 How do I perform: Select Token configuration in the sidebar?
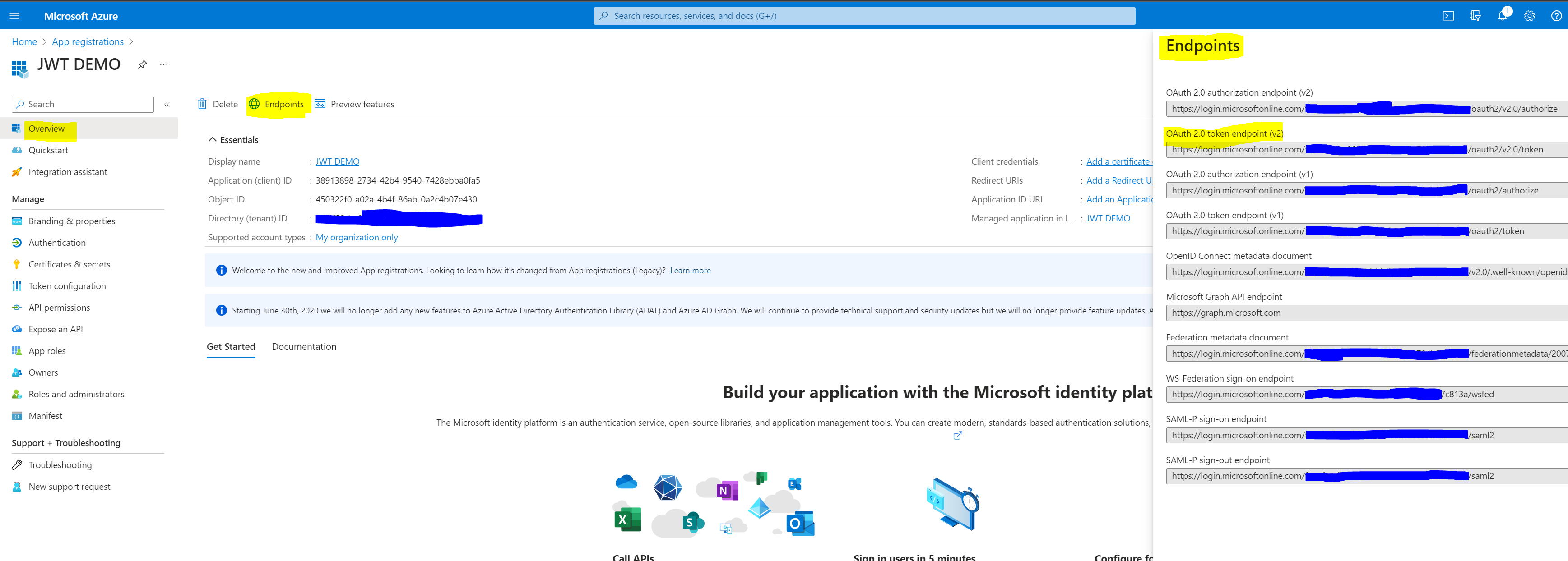[x=67, y=285]
